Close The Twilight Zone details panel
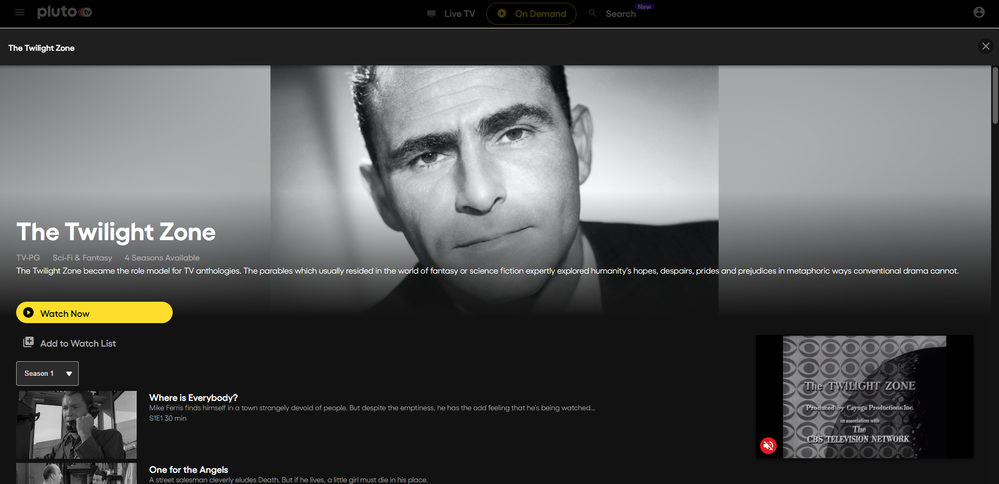This screenshot has width=999, height=484. coord(986,47)
